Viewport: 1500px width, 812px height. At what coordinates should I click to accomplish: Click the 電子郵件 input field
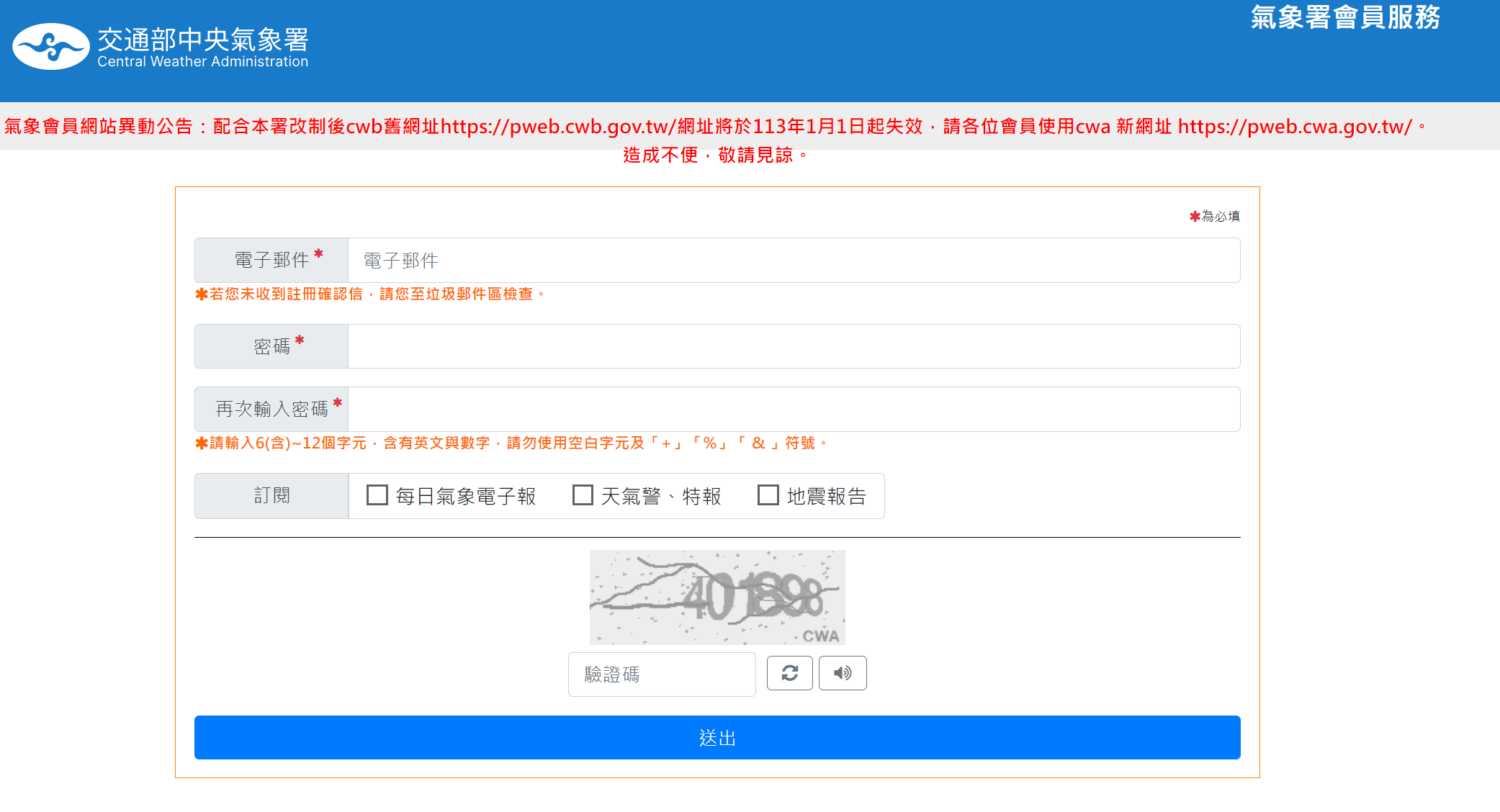pyautogui.click(x=793, y=261)
